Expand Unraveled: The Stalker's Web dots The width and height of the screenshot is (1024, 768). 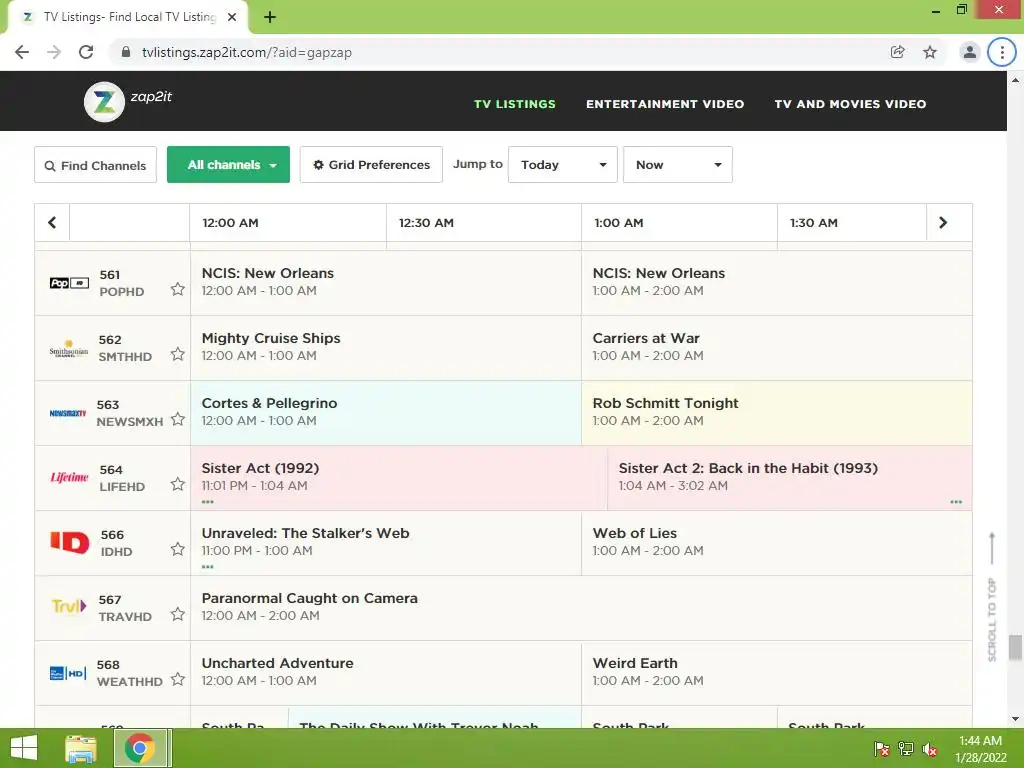[208, 566]
